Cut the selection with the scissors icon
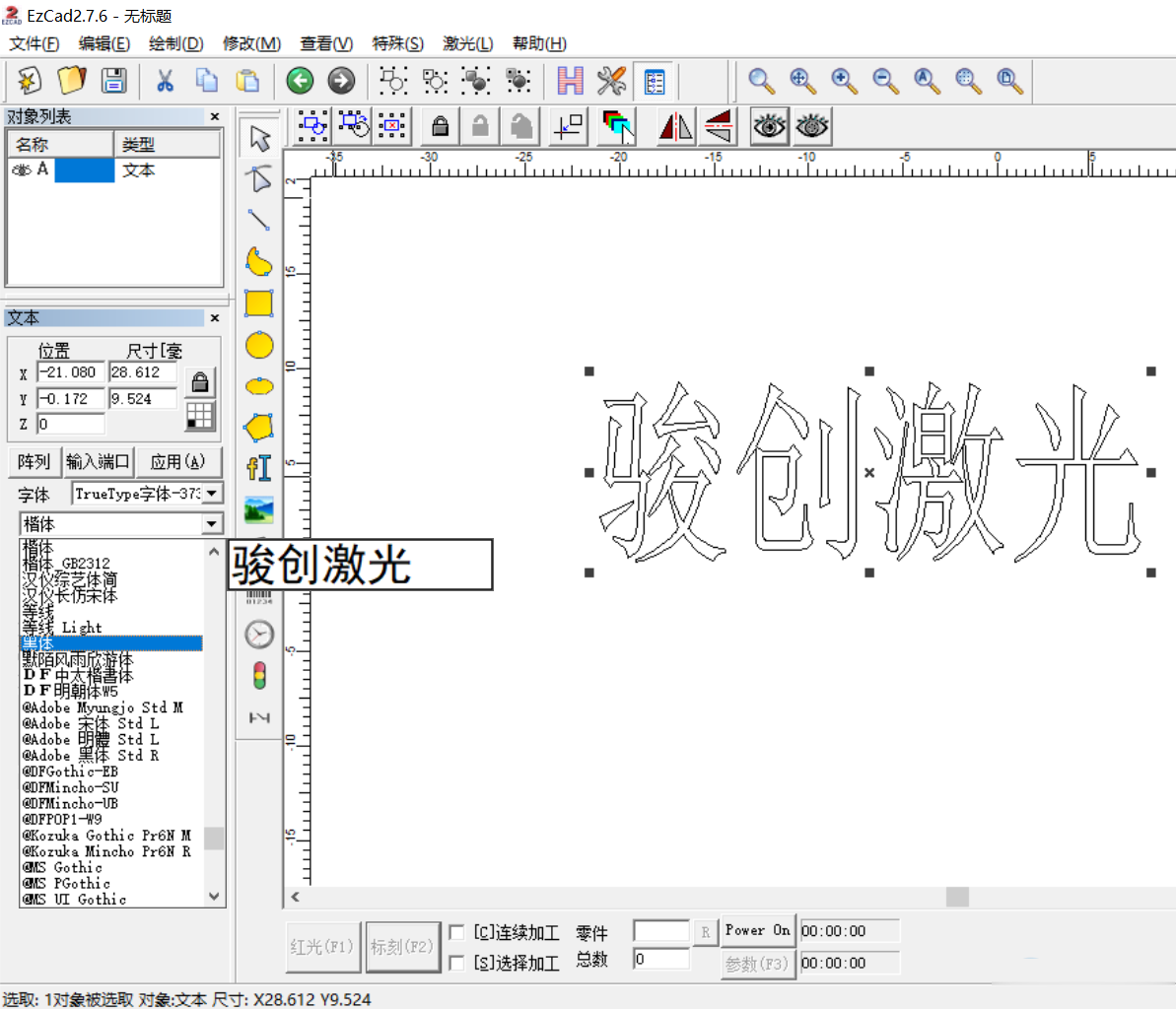 coord(165,80)
